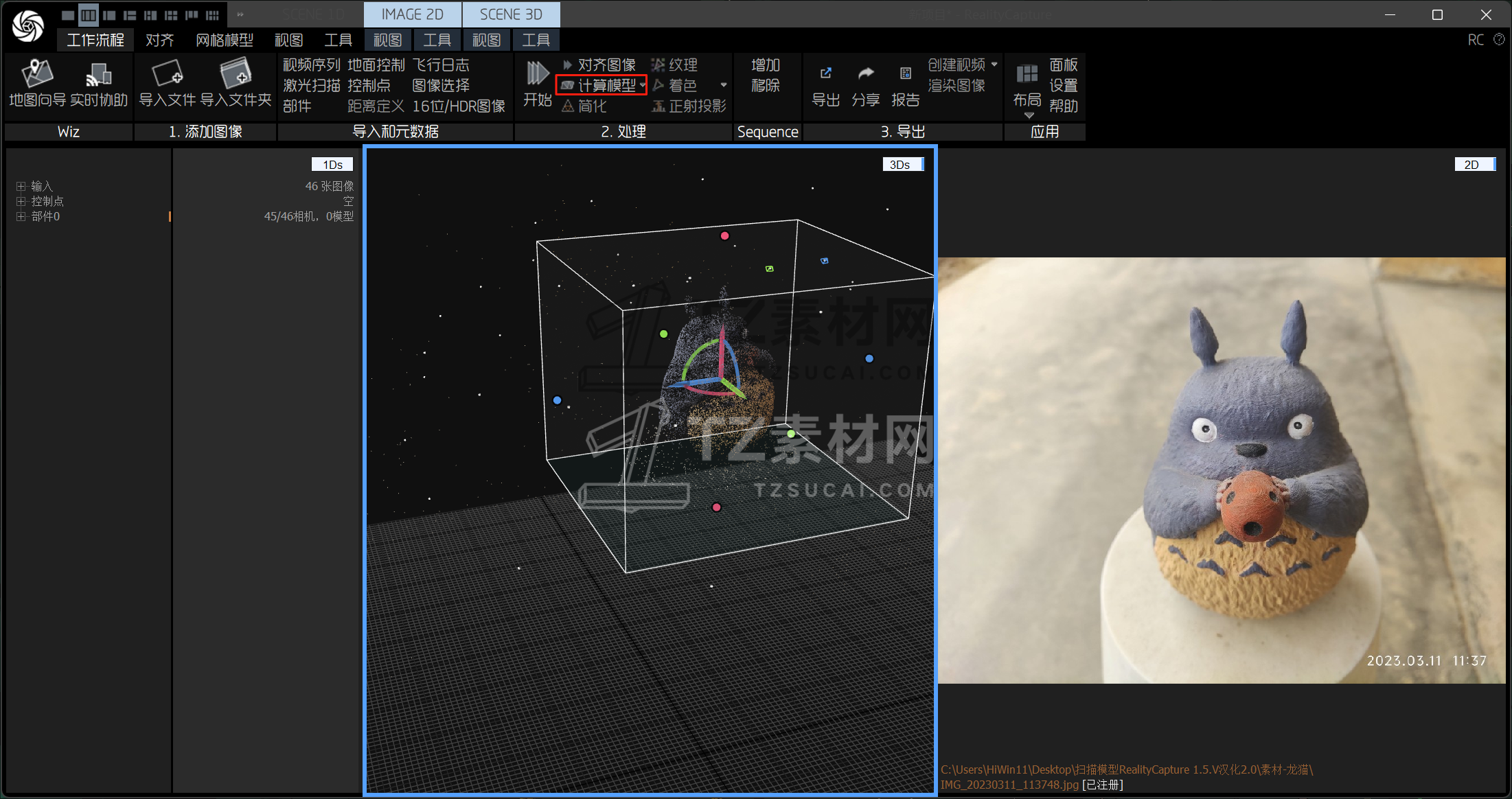Click the 3Ds view label
This screenshot has width=1512, height=799.
[x=903, y=165]
